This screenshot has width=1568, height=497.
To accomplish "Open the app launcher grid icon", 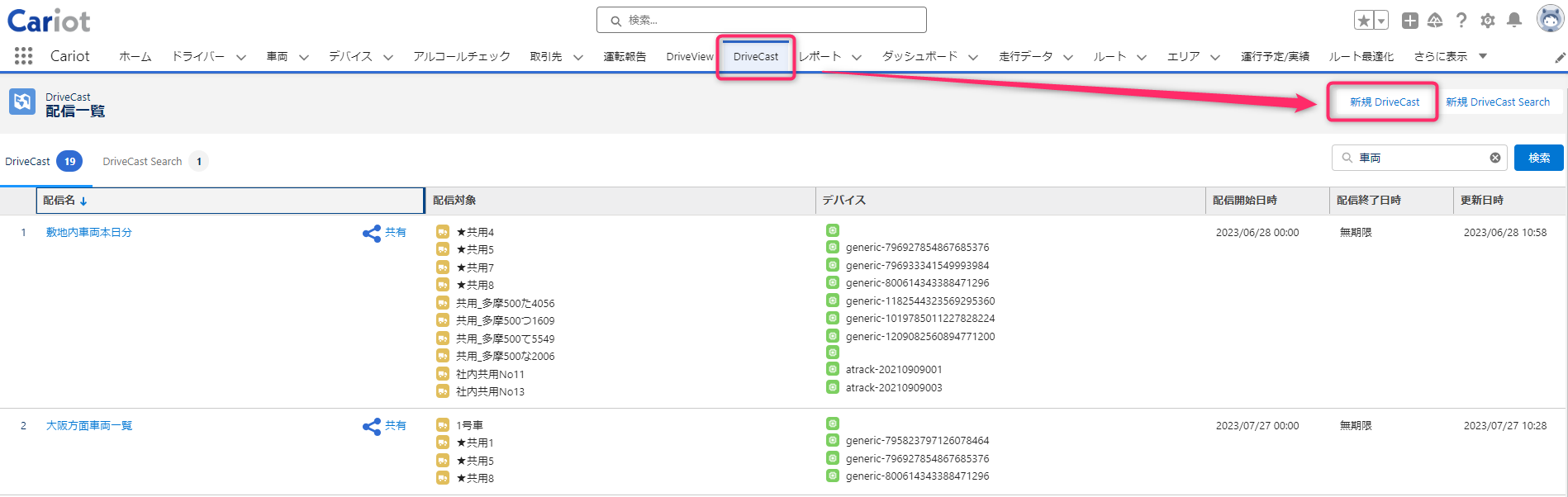I will (x=23, y=55).
